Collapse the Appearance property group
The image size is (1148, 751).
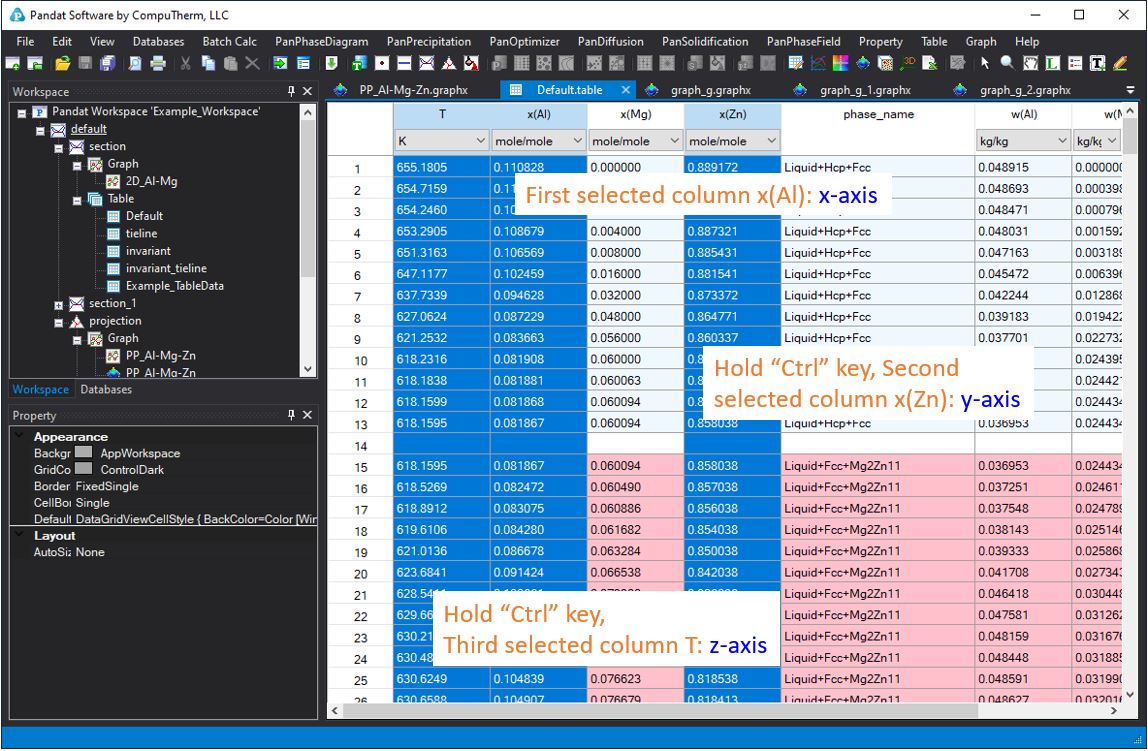coord(20,437)
